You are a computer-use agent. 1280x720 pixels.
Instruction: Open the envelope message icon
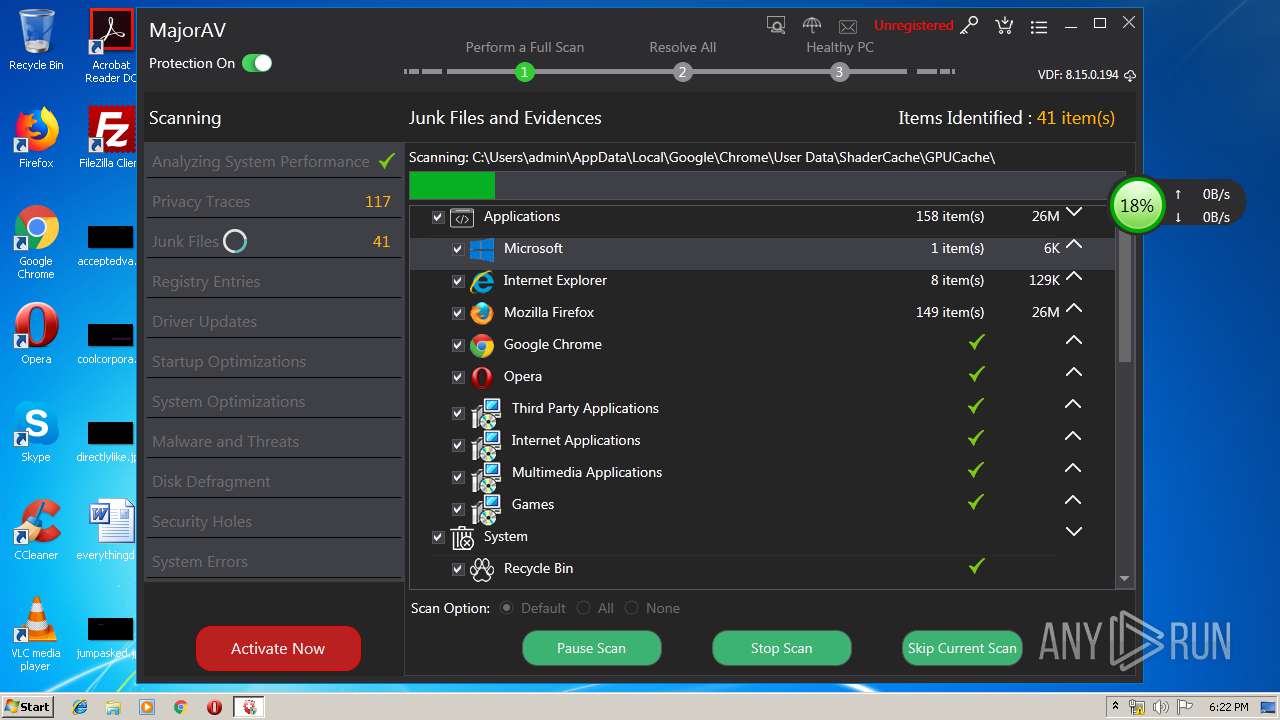point(848,26)
